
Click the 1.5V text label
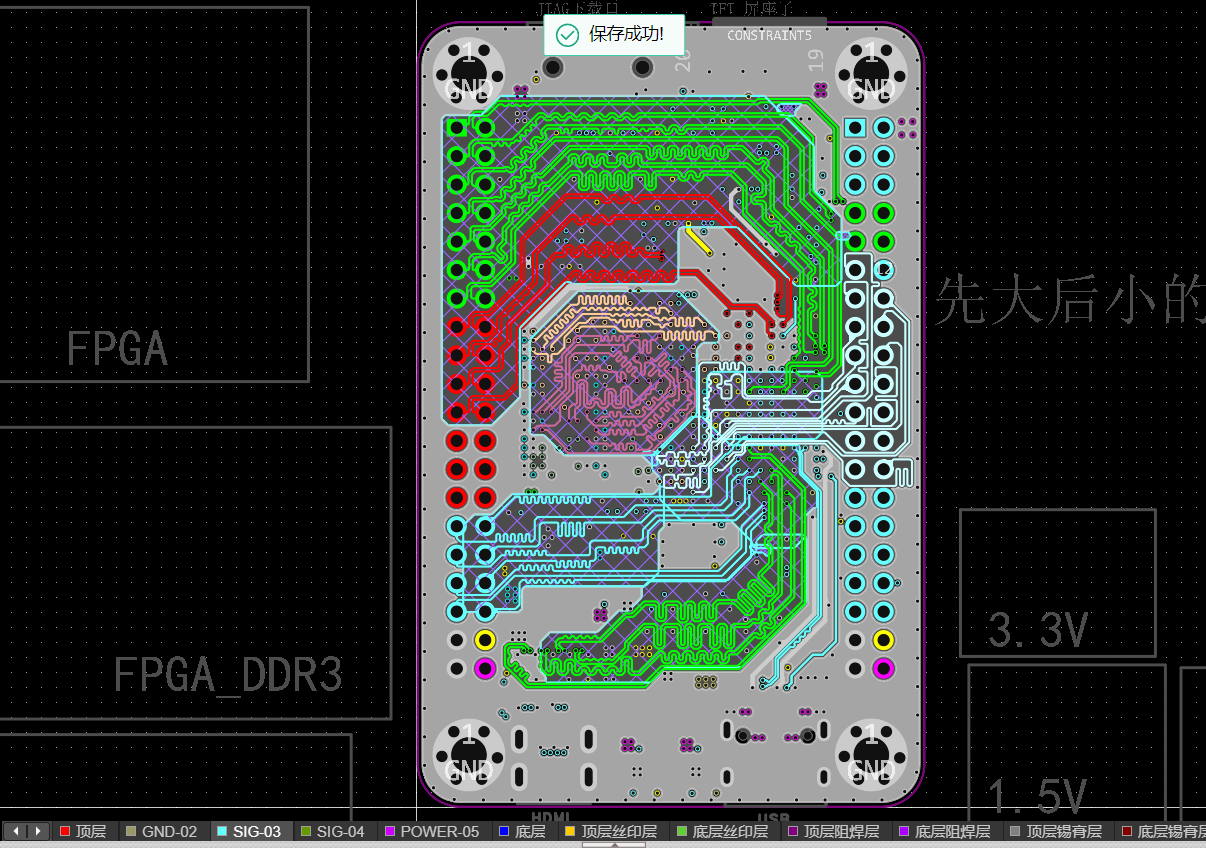coord(1037,796)
